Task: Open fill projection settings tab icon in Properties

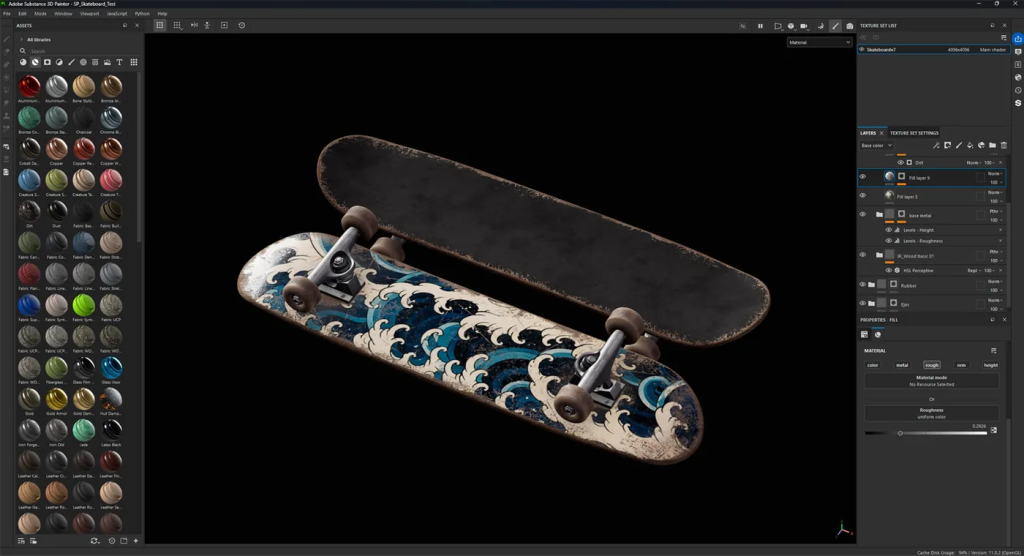Action: [865, 335]
